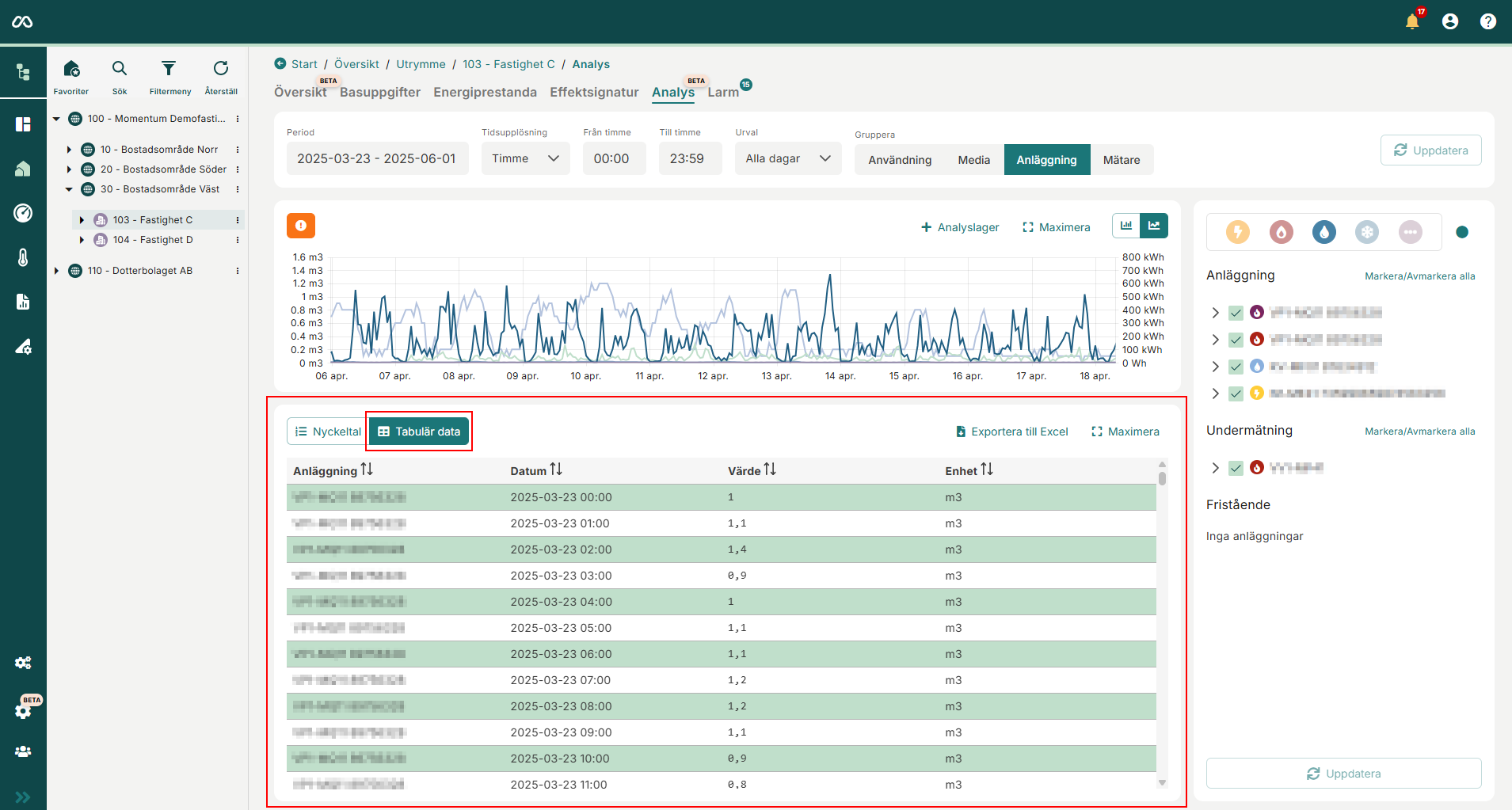The image size is (1512, 810).
Task: Toggle the cooling snowflake media filter icon
Action: click(x=1367, y=232)
